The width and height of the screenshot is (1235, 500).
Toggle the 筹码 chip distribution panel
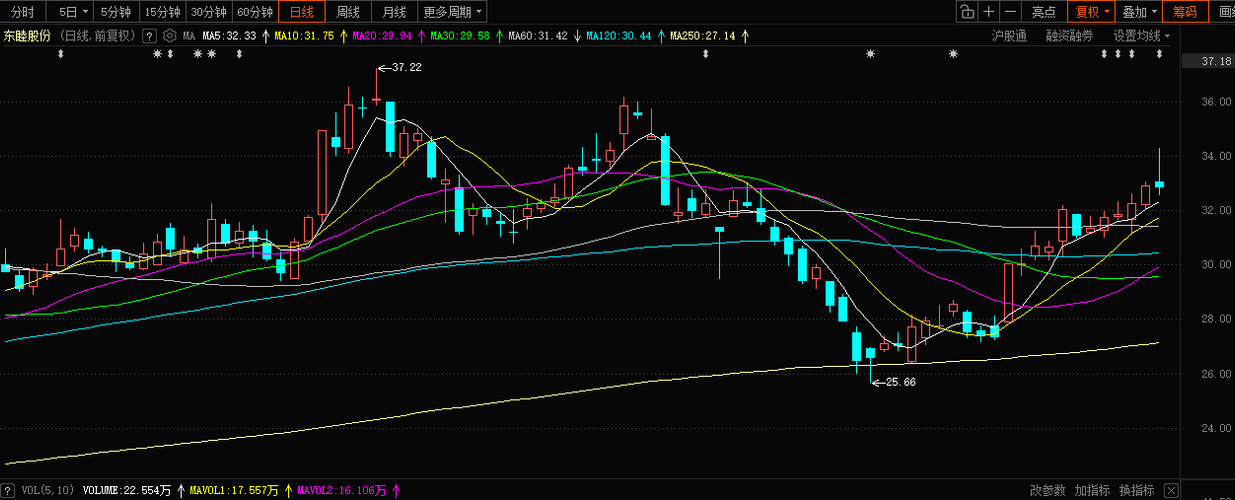[x=1186, y=12]
